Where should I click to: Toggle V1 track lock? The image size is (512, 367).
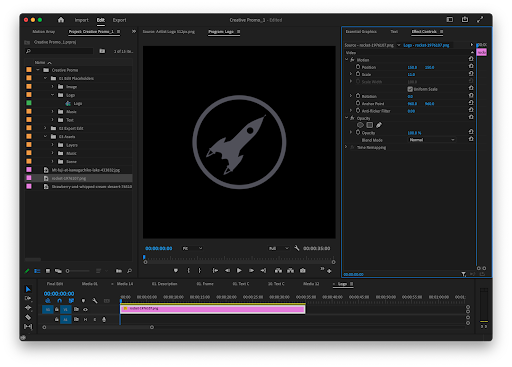pyautogui.click(x=57, y=310)
